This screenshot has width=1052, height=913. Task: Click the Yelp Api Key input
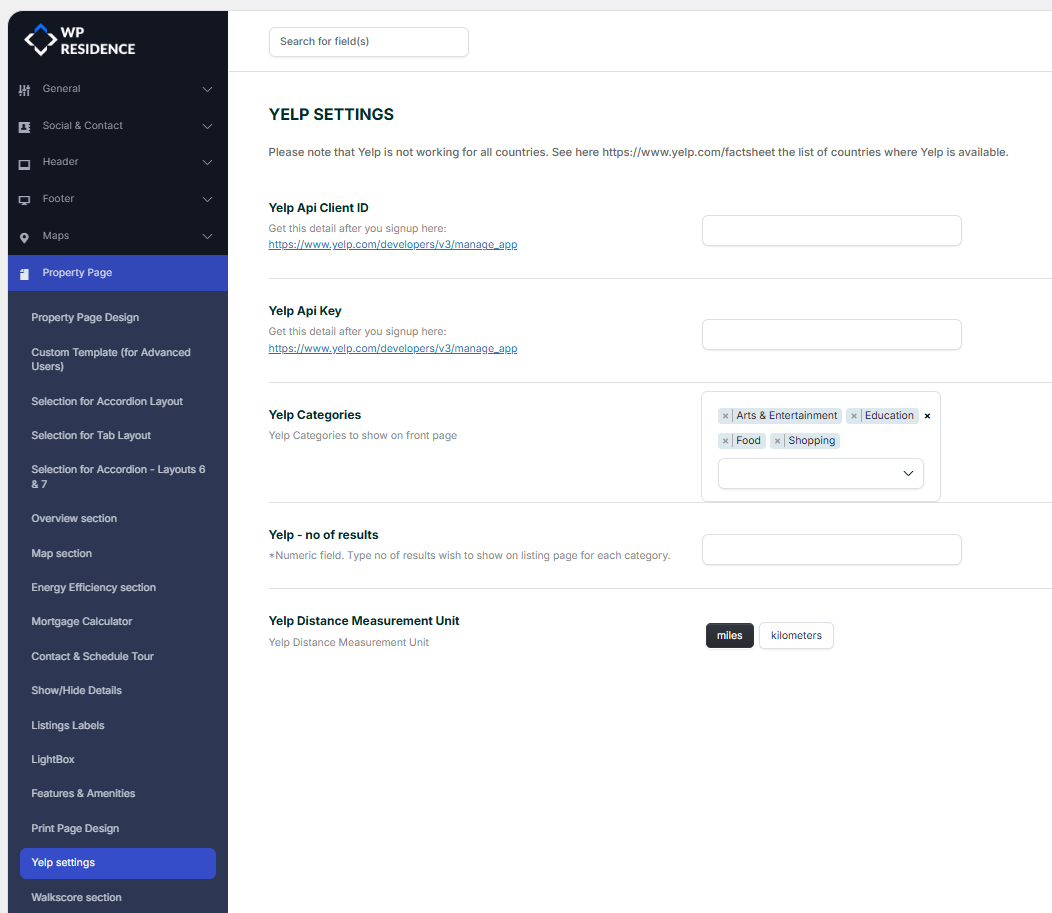coord(831,335)
